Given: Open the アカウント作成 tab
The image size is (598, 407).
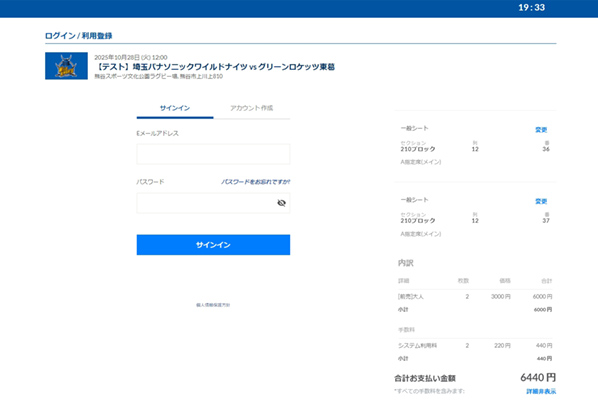Looking at the screenshot, I should [x=251, y=108].
